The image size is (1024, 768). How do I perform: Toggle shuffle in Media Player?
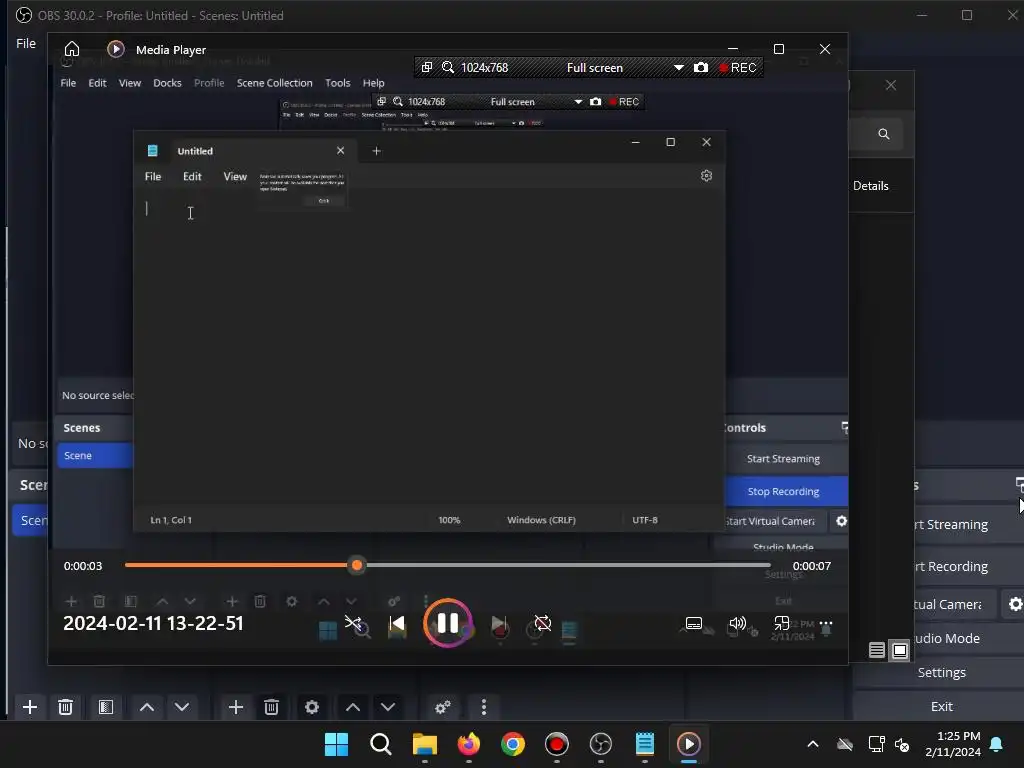coord(353,624)
